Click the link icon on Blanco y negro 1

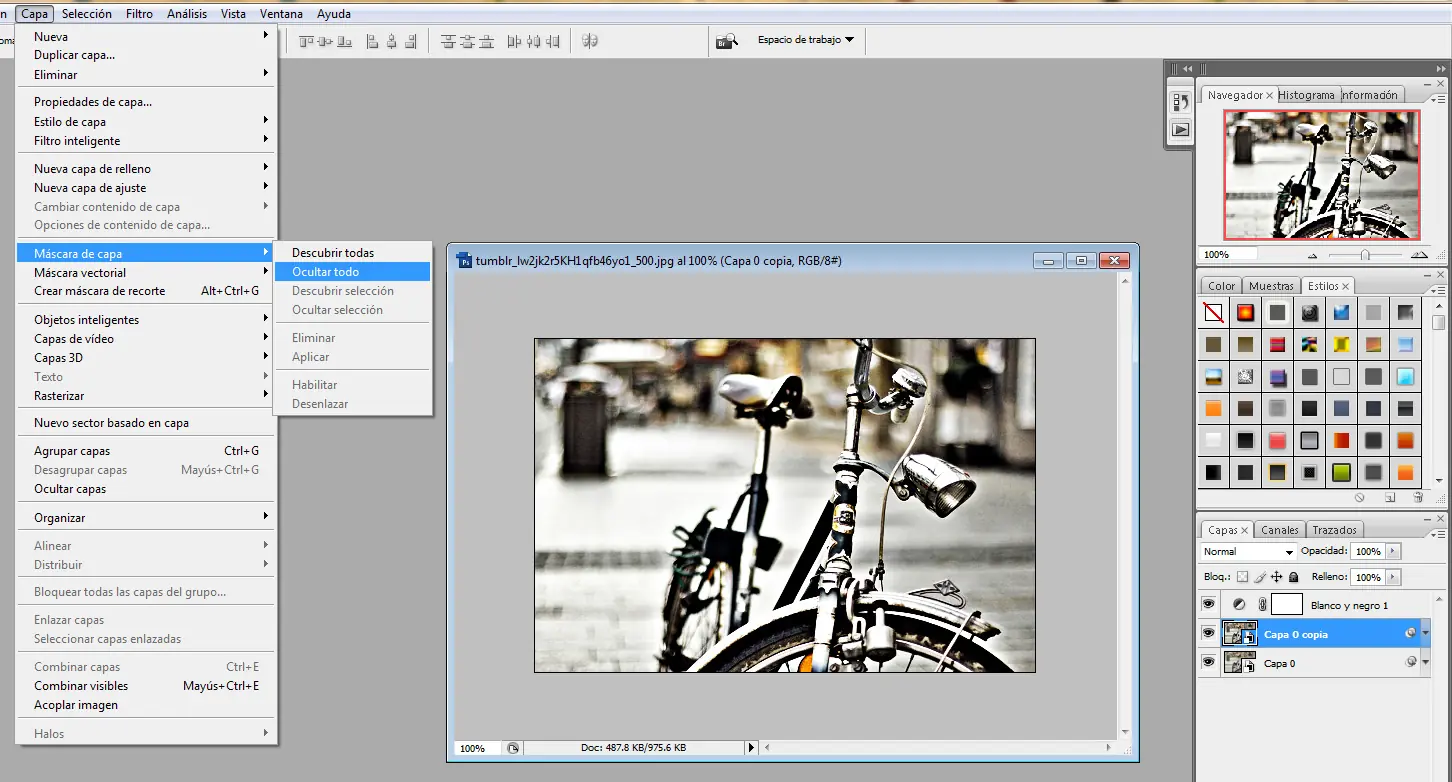pyautogui.click(x=1262, y=604)
